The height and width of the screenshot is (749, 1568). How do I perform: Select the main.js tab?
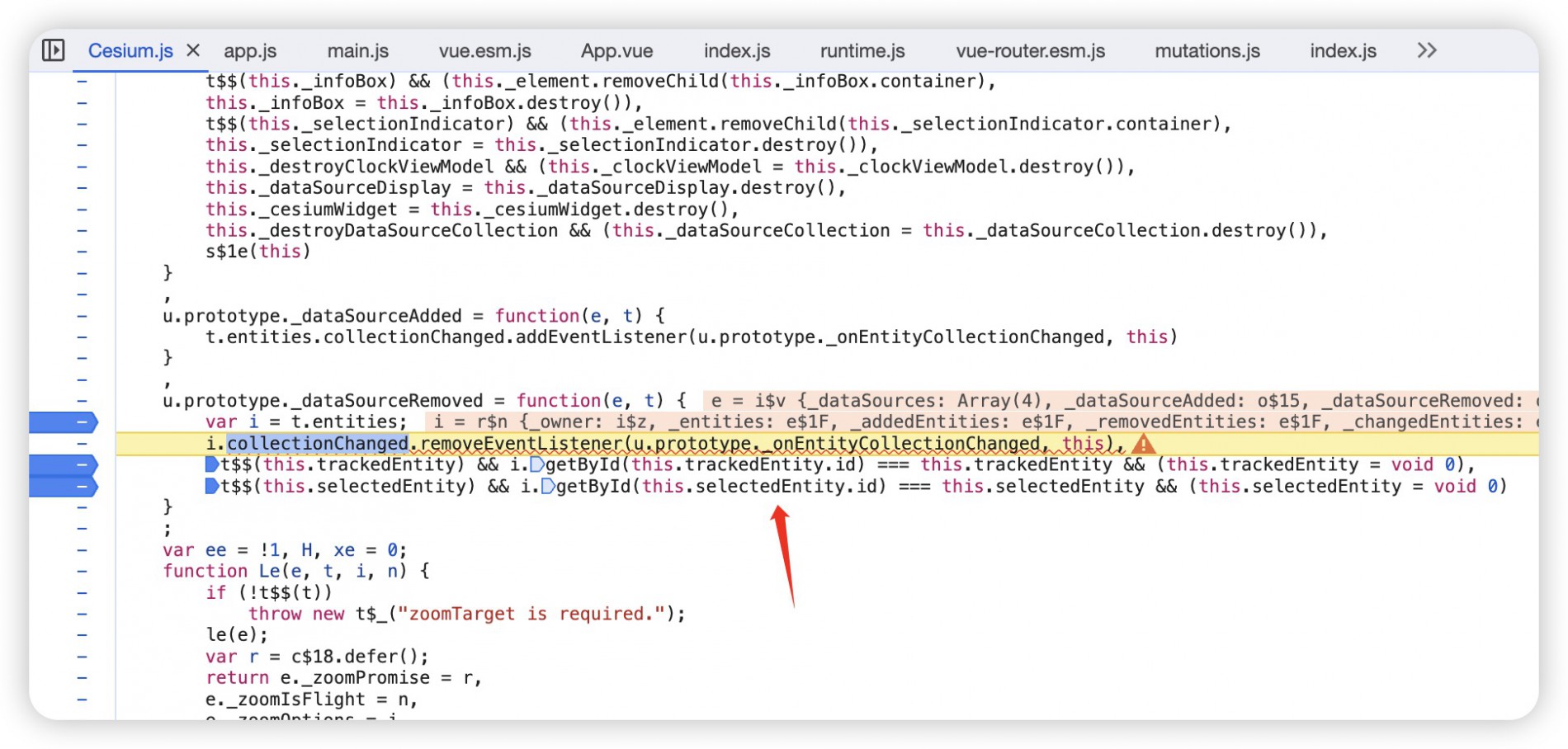point(357,51)
